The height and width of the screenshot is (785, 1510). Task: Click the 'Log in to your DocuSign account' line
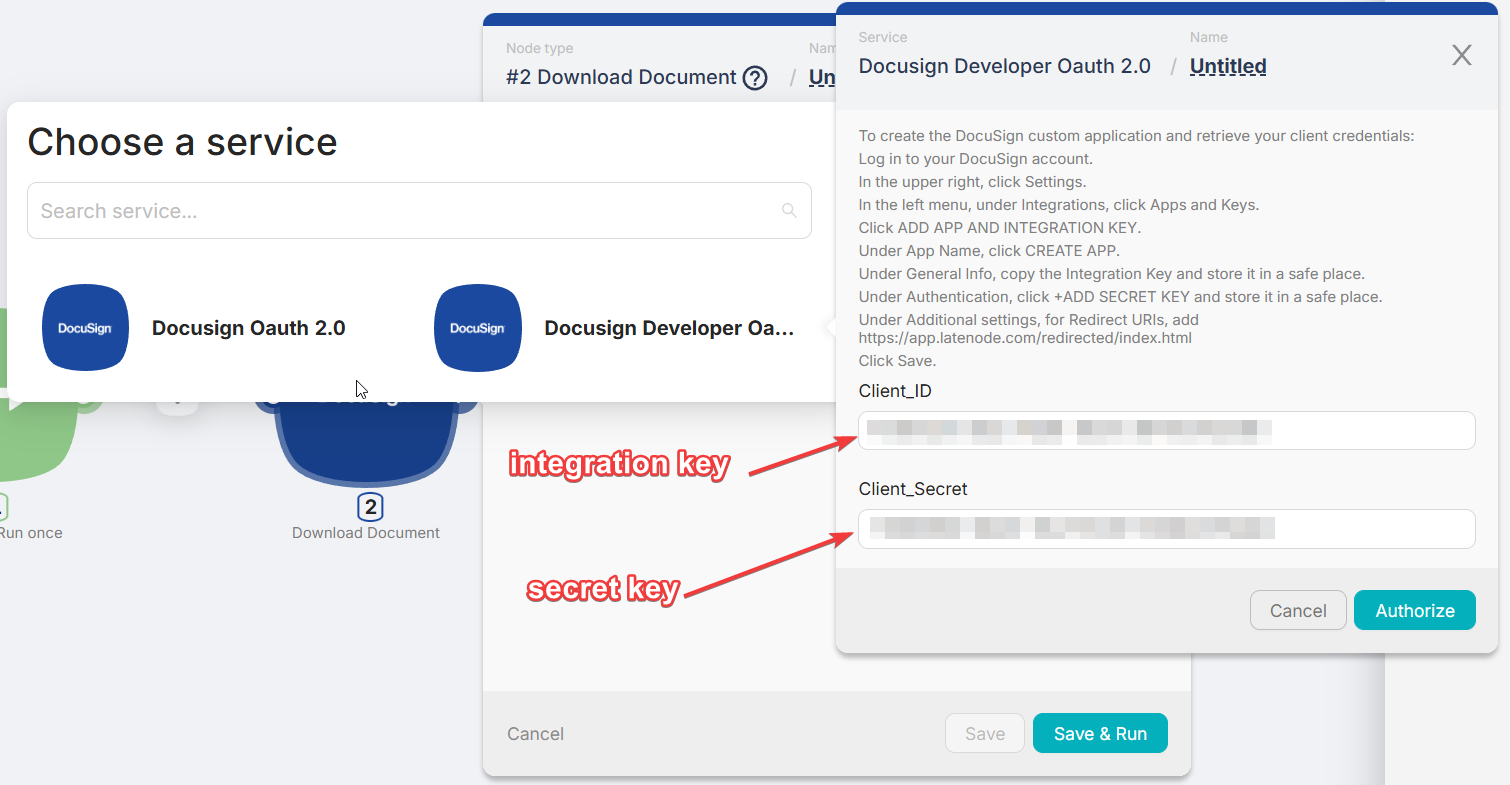976,159
